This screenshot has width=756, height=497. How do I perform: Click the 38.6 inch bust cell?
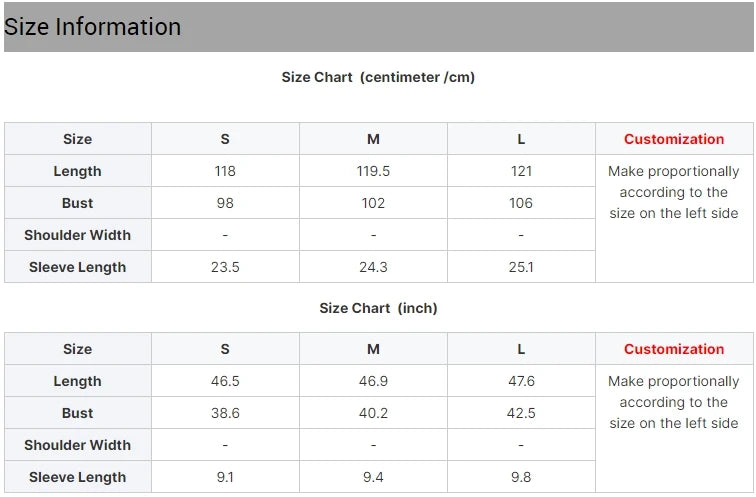click(x=225, y=413)
